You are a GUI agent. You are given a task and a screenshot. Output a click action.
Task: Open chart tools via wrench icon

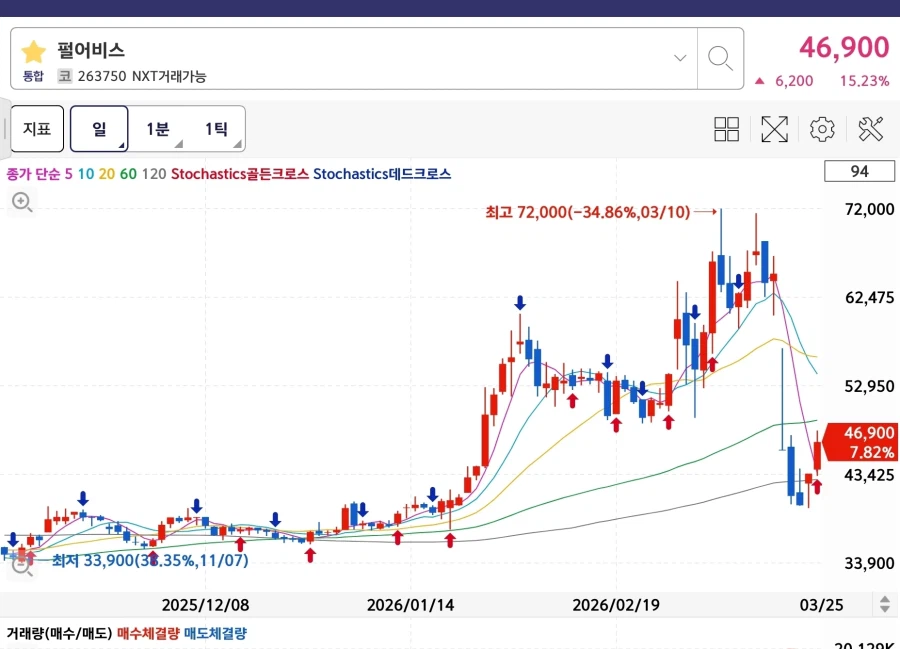[868, 128]
